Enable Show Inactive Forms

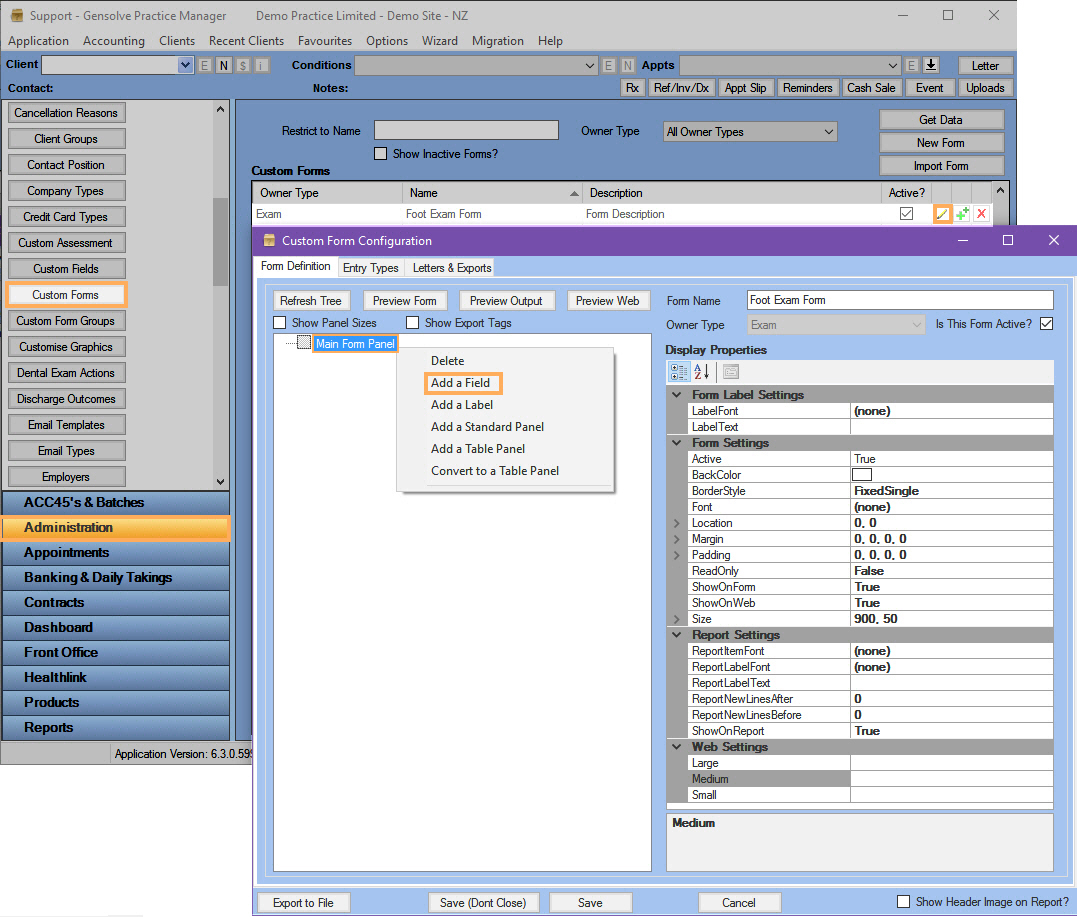tap(380, 153)
